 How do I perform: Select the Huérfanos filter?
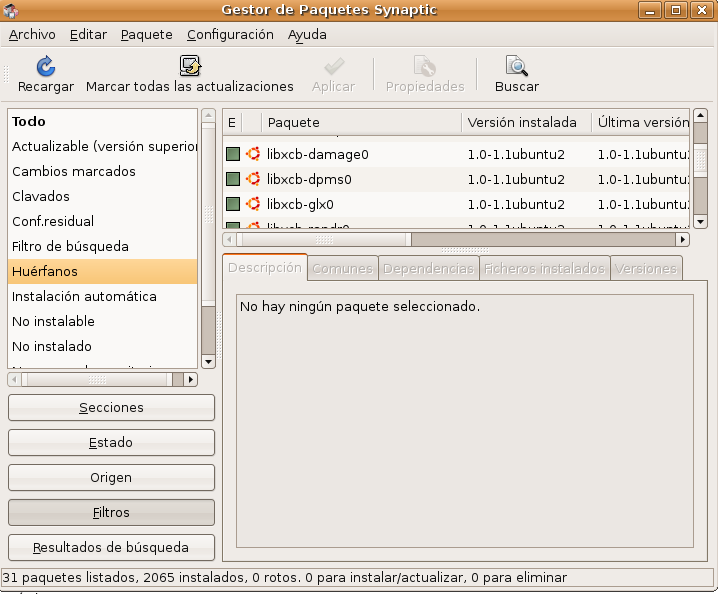click(103, 272)
